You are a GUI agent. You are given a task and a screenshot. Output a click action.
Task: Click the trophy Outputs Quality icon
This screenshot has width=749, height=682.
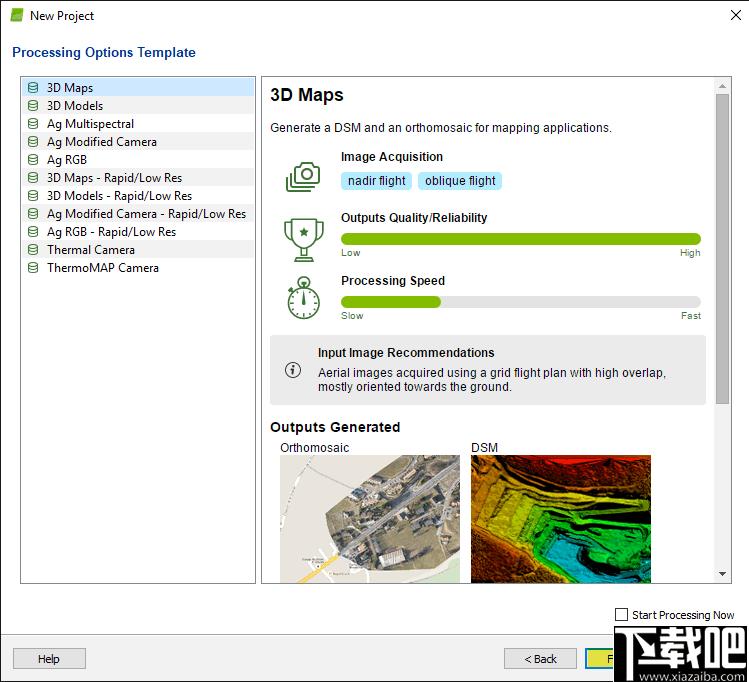(304, 240)
